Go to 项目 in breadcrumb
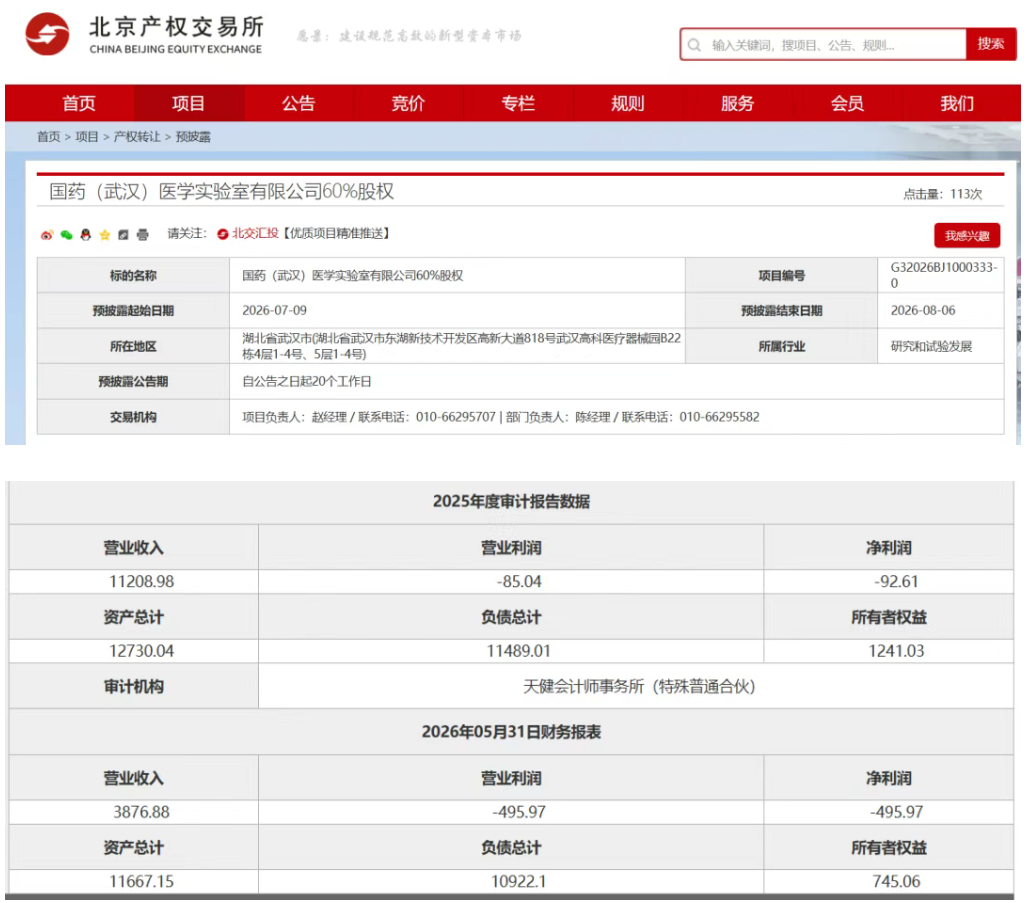1032x903 pixels. (x=87, y=137)
